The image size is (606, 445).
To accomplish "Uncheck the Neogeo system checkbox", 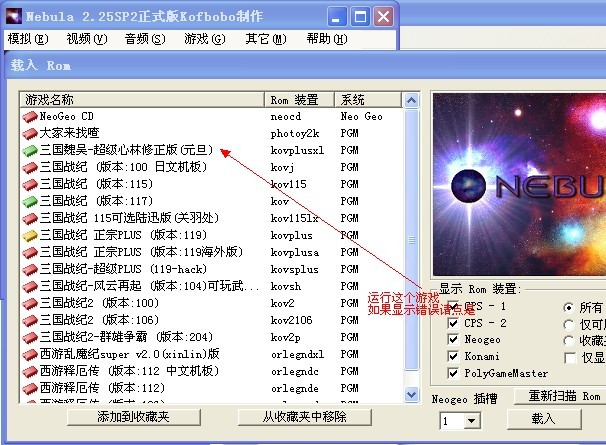I will 453,339.
